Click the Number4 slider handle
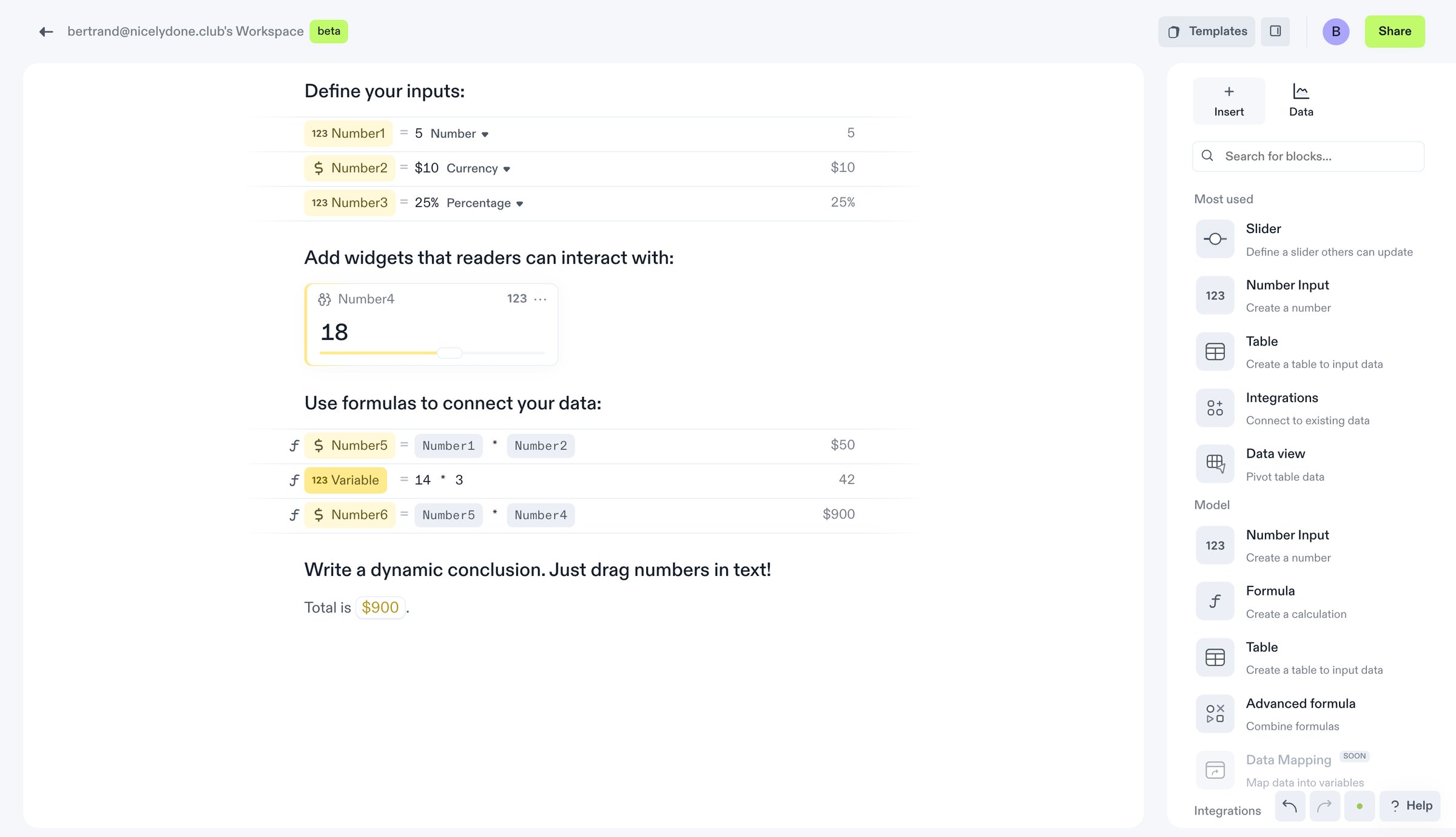 [x=450, y=353]
